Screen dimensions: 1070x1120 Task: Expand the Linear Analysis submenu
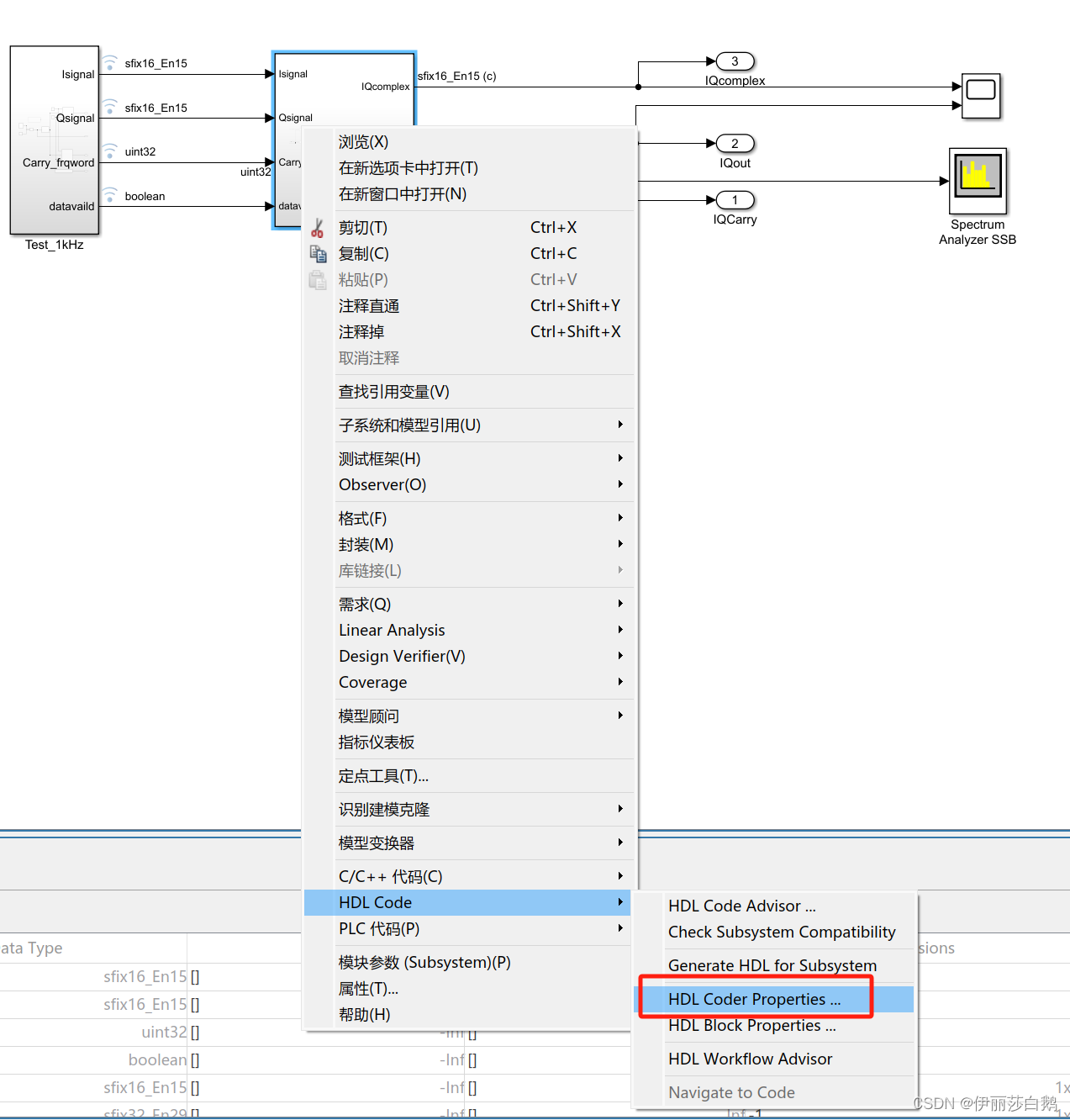pyautogui.click(x=392, y=630)
